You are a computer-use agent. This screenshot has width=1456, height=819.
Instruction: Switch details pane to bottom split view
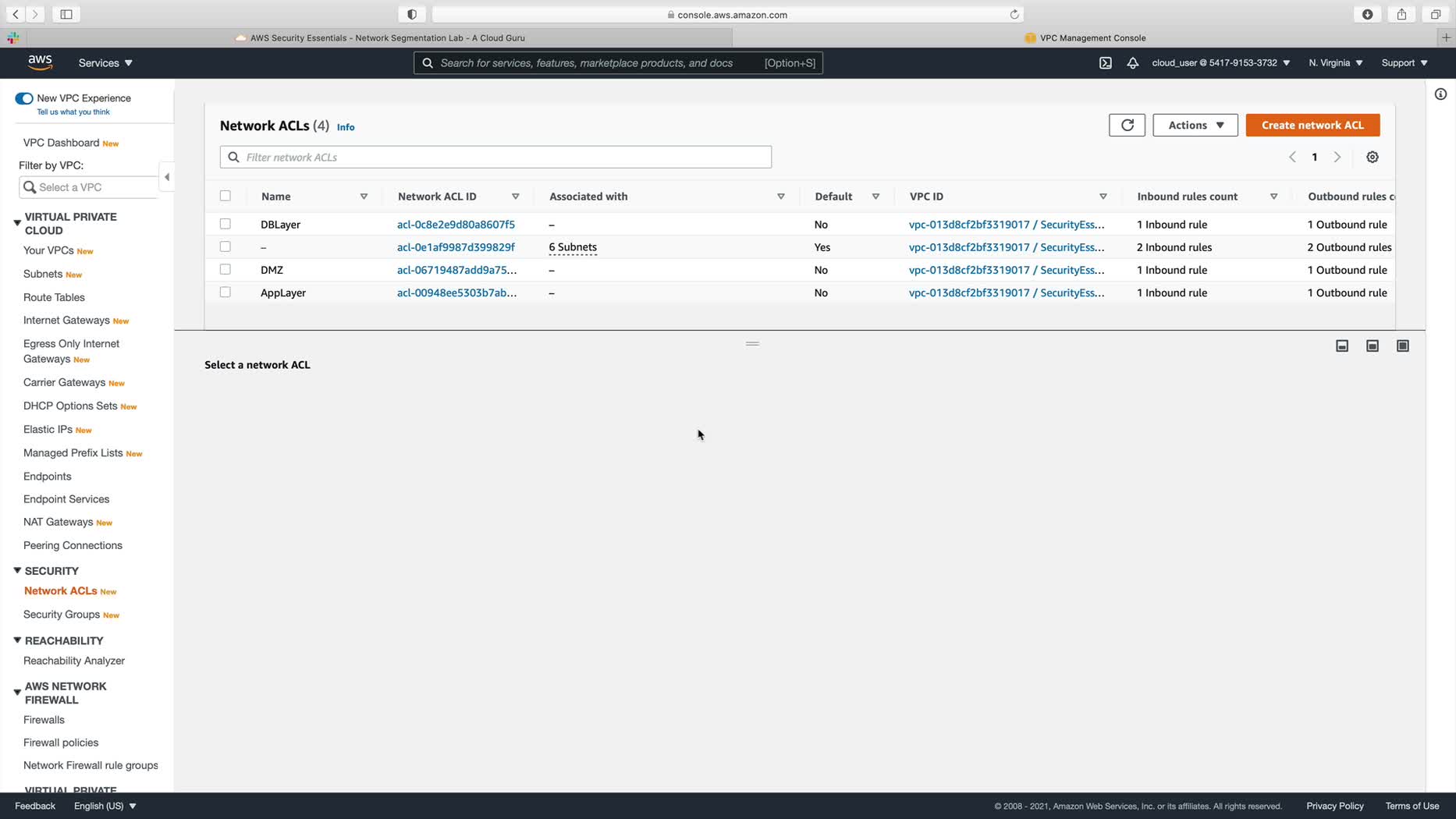coord(1342,346)
